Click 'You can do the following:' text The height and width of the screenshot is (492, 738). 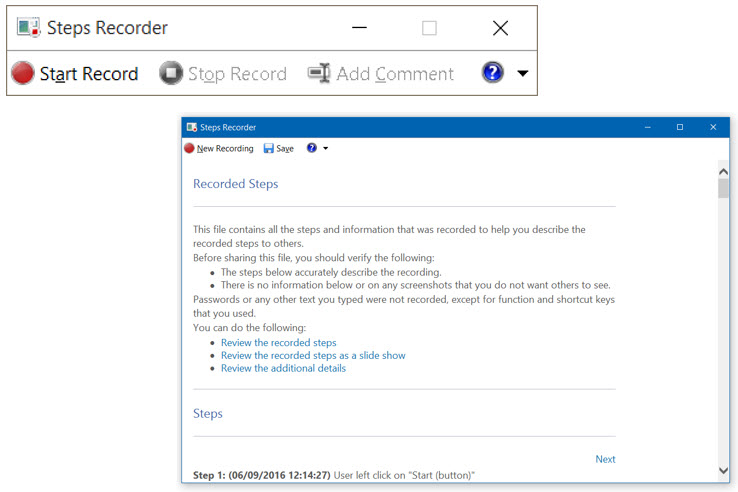[x=249, y=327]
